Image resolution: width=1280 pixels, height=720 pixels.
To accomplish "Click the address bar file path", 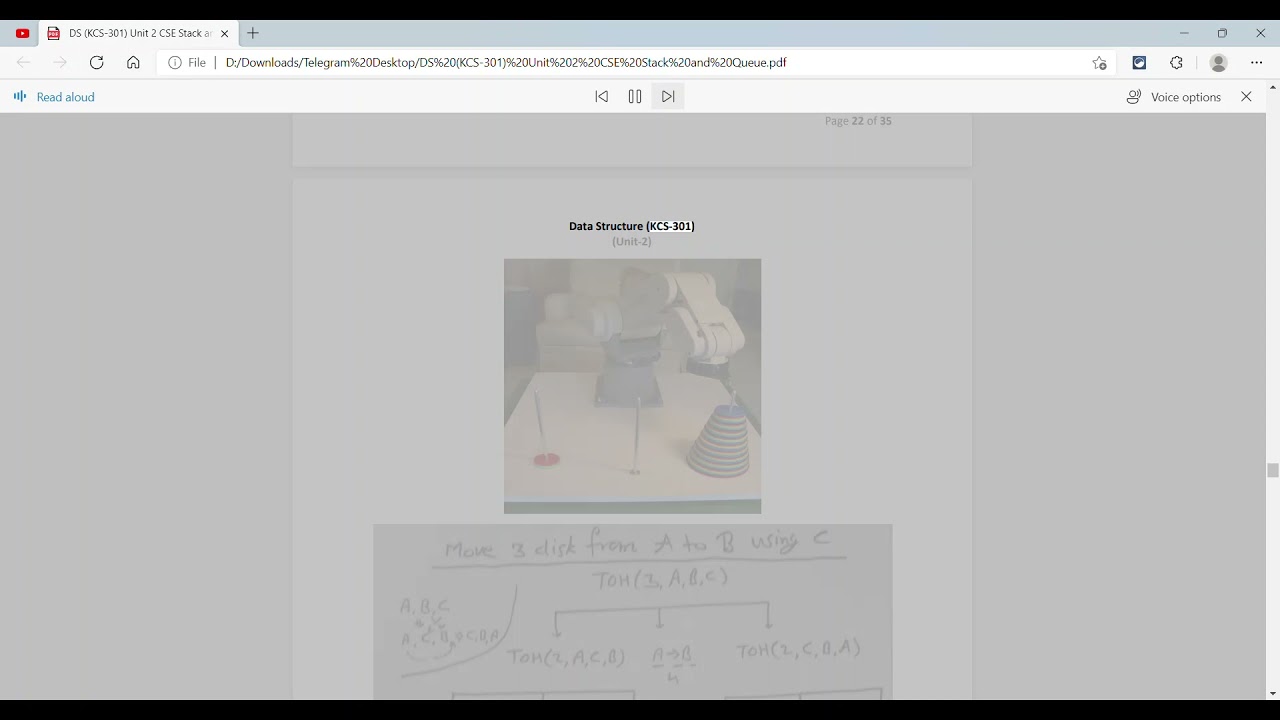I will pos(506,62).
